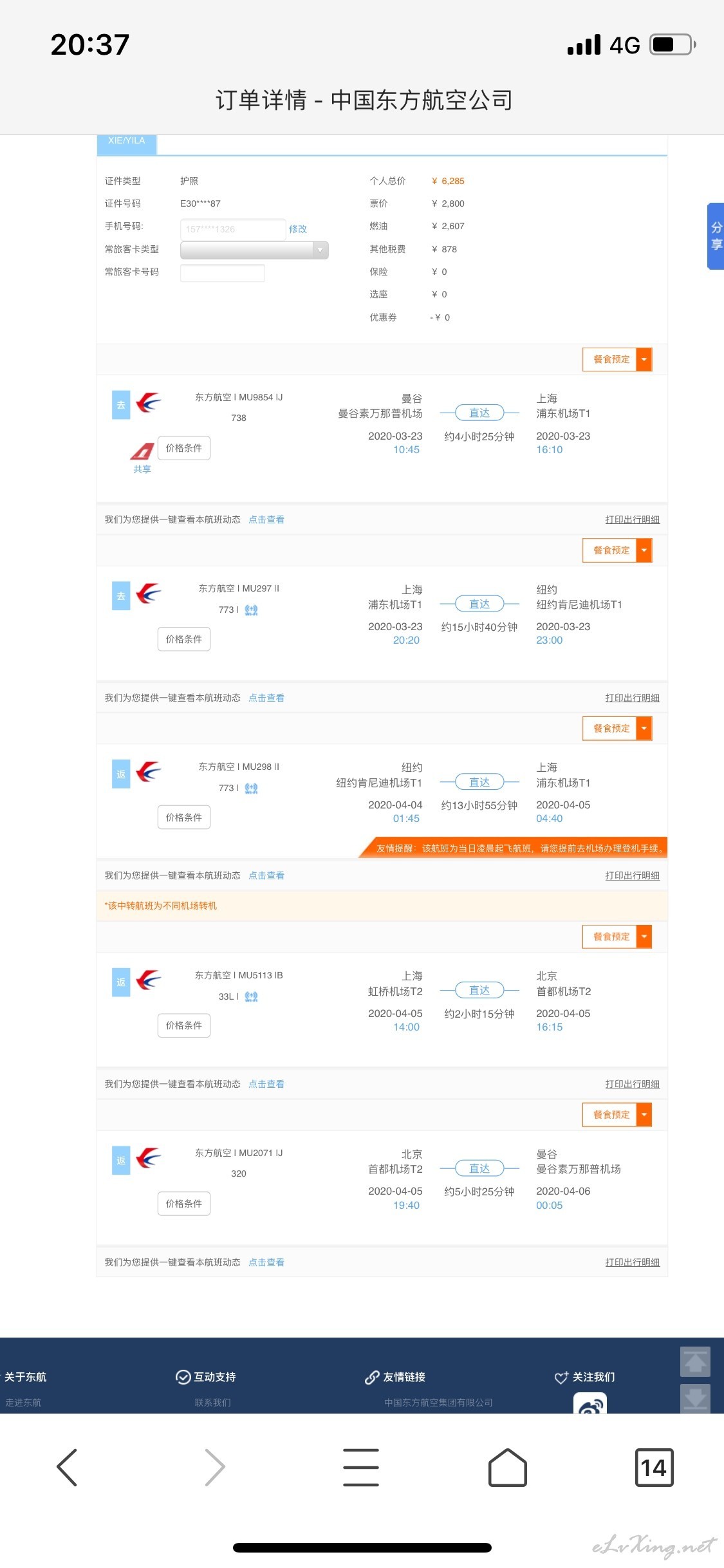
Task: Click the scroll-to-bottom arrow icon
Action: (695, 1398)
